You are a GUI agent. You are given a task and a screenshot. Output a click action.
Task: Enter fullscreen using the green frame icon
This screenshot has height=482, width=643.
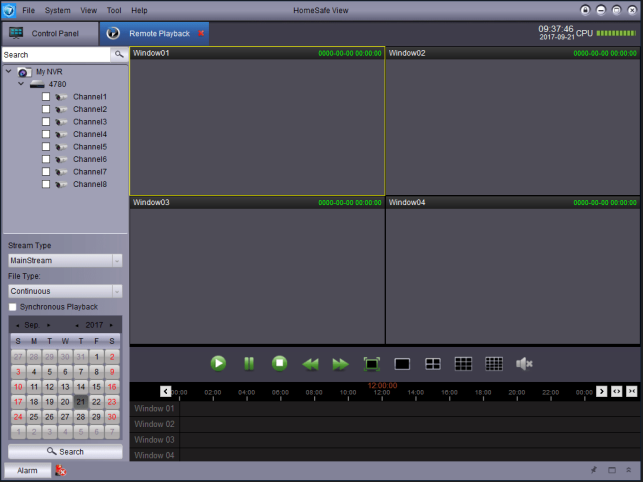click(371, 364)
